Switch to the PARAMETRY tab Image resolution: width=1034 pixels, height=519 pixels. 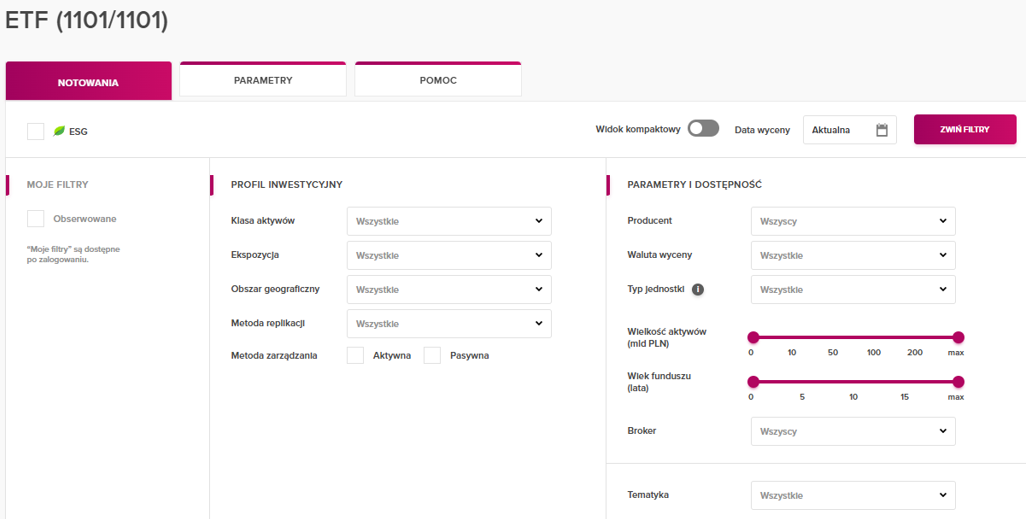pyautogui.click(x=263, y=80)
